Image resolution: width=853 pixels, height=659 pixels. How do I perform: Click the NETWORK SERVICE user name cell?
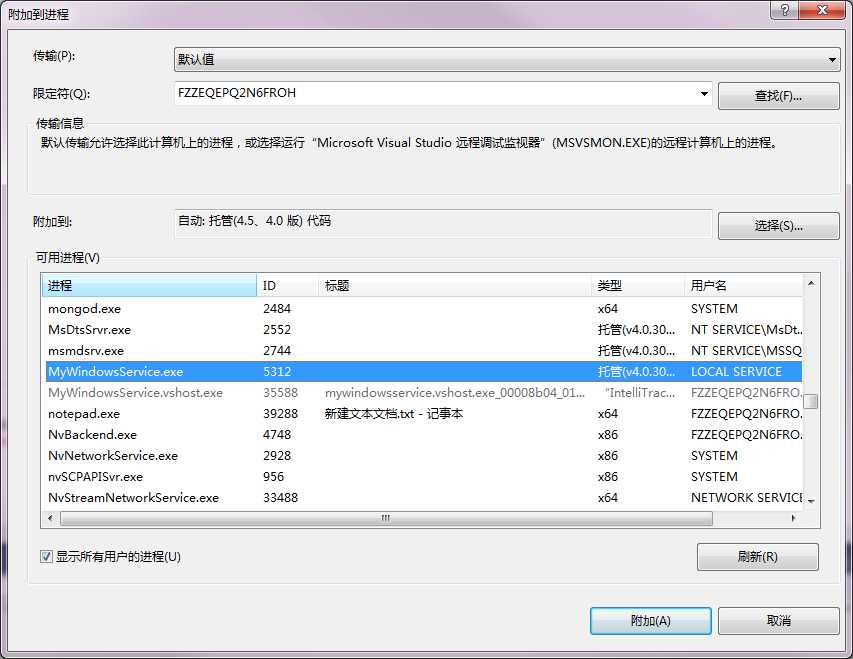746,497
